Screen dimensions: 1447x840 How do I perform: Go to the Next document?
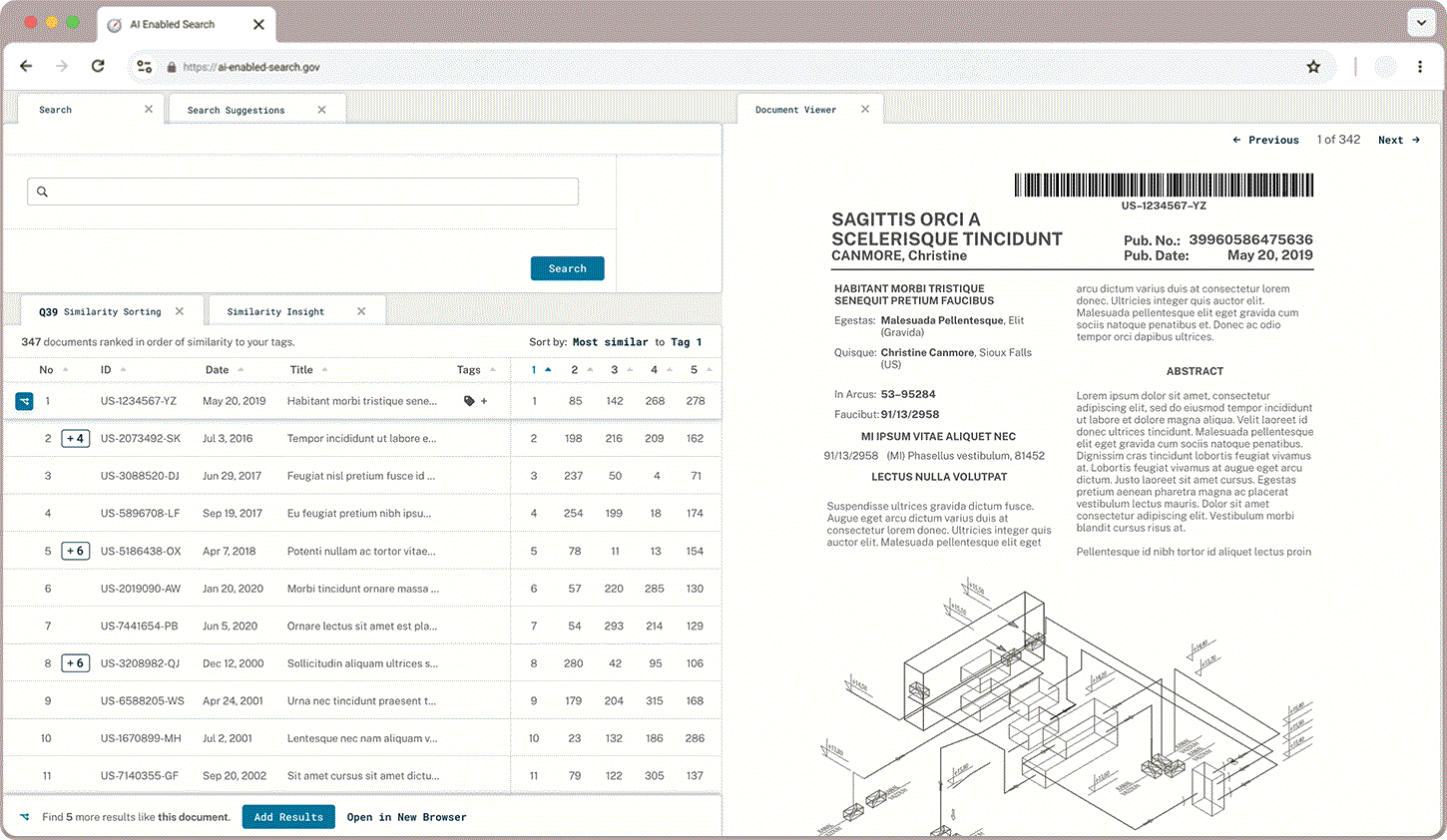pyautogui.click(x=1399, y=140)
